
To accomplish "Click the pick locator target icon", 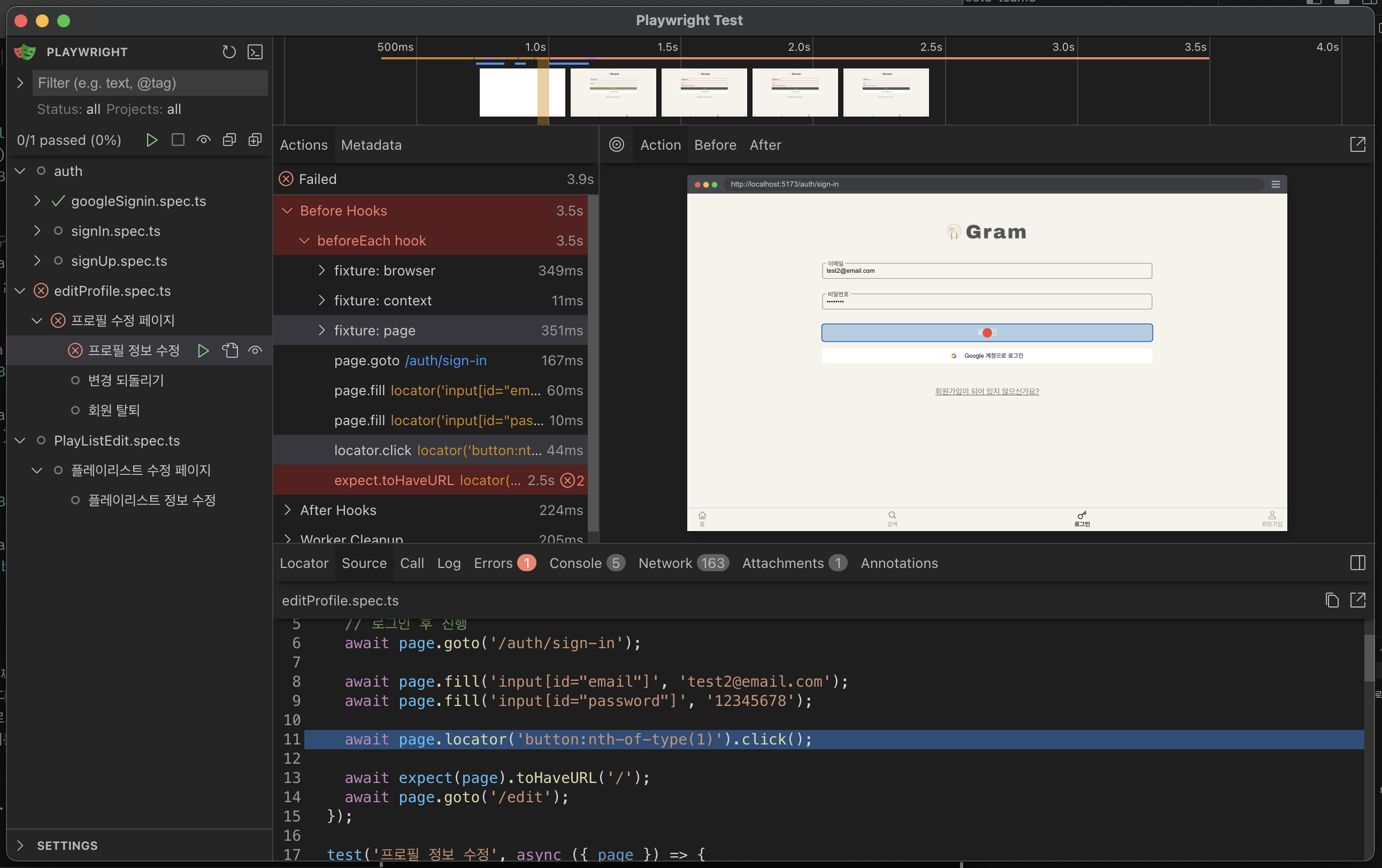I will pos(616,144).
